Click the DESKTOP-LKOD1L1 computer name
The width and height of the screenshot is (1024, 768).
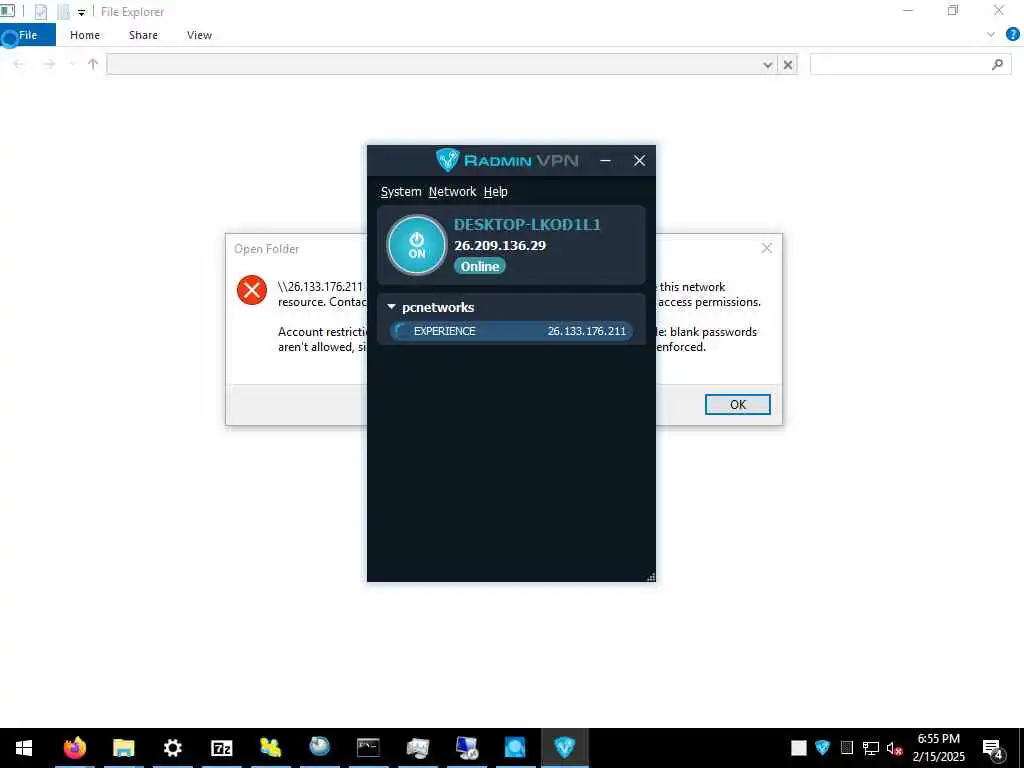tap(527, 225)
